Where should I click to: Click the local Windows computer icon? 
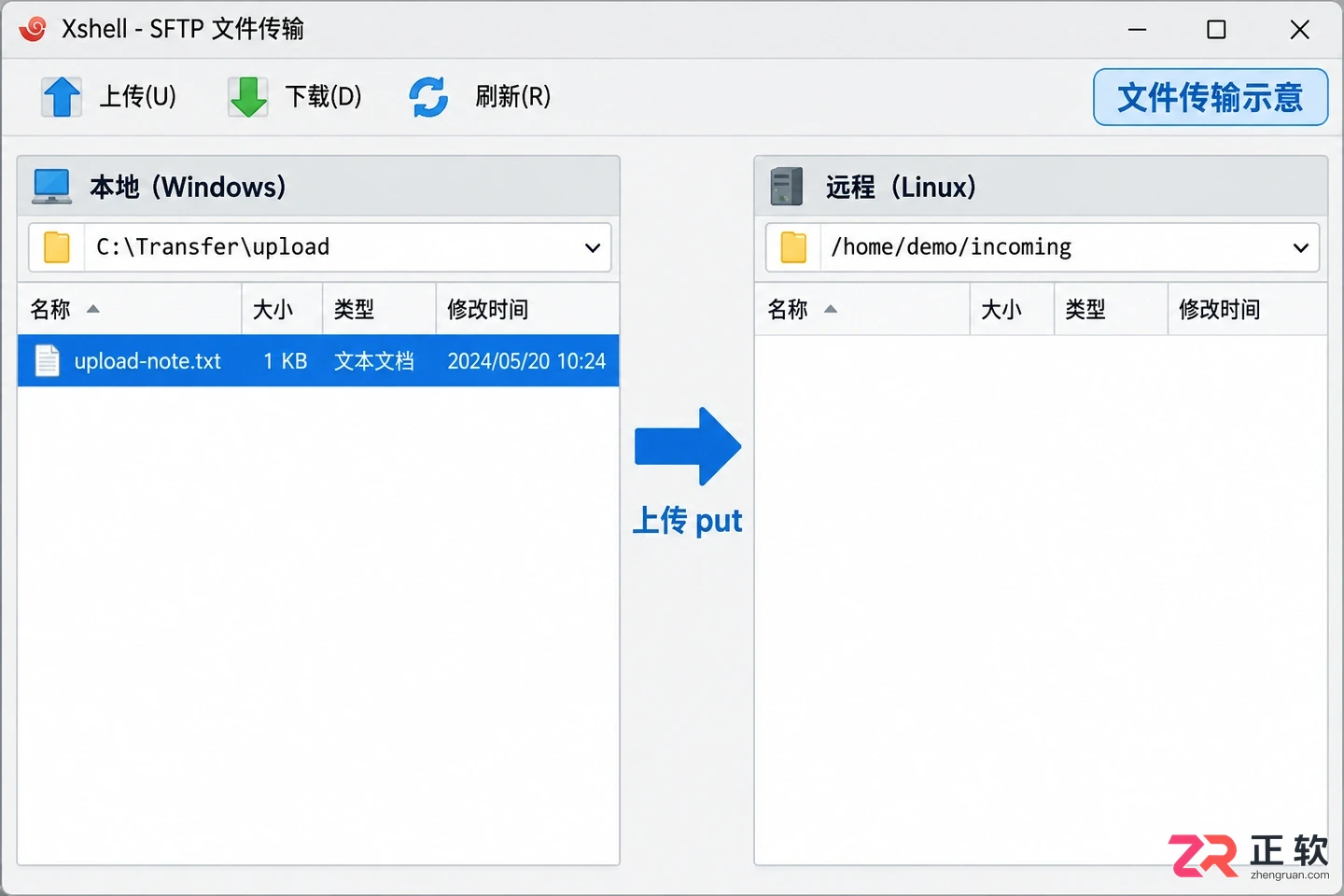coord(52,186)
